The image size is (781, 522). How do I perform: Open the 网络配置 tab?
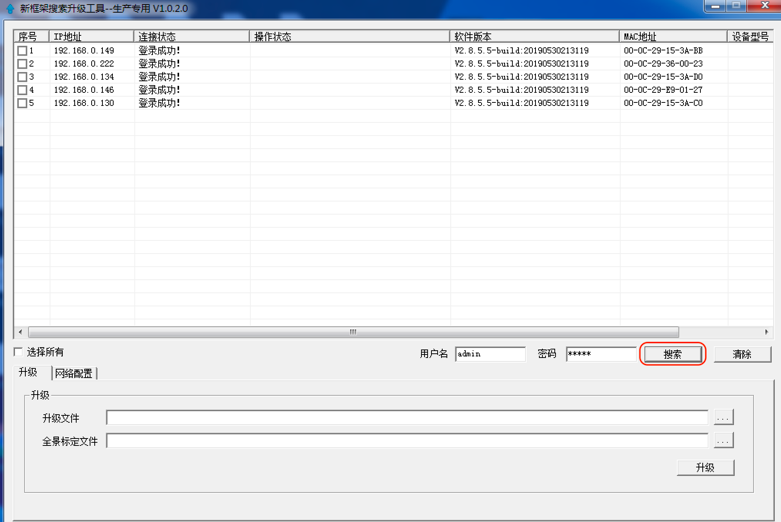pos(74,373)
